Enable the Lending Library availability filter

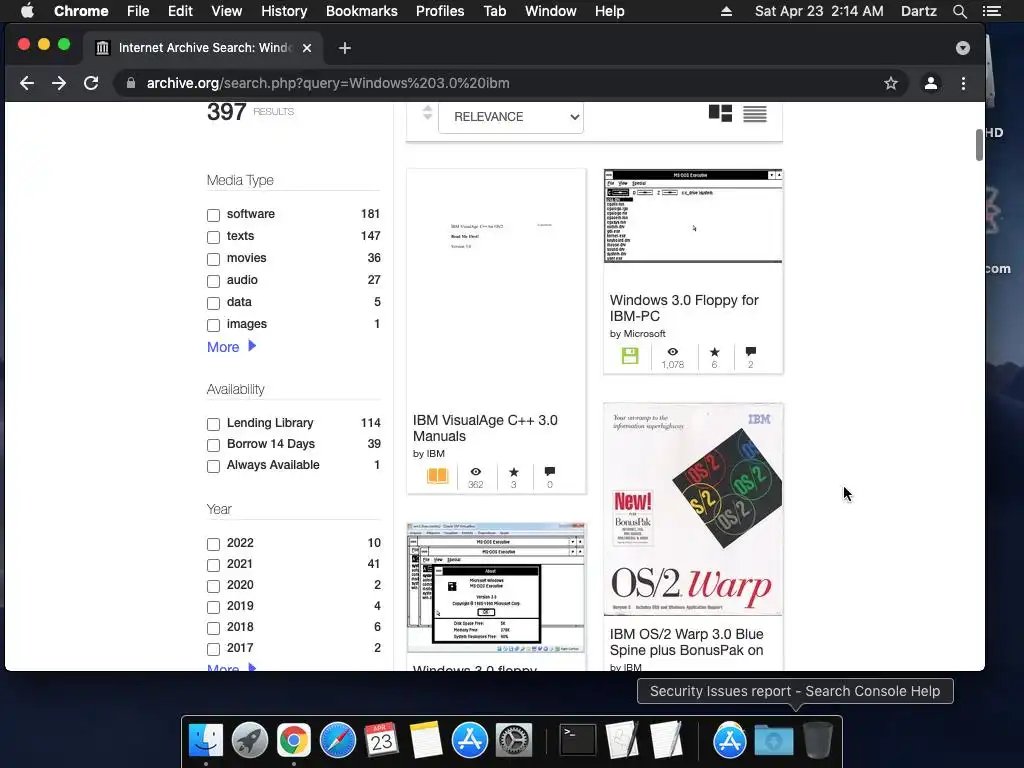coord(214,424)
